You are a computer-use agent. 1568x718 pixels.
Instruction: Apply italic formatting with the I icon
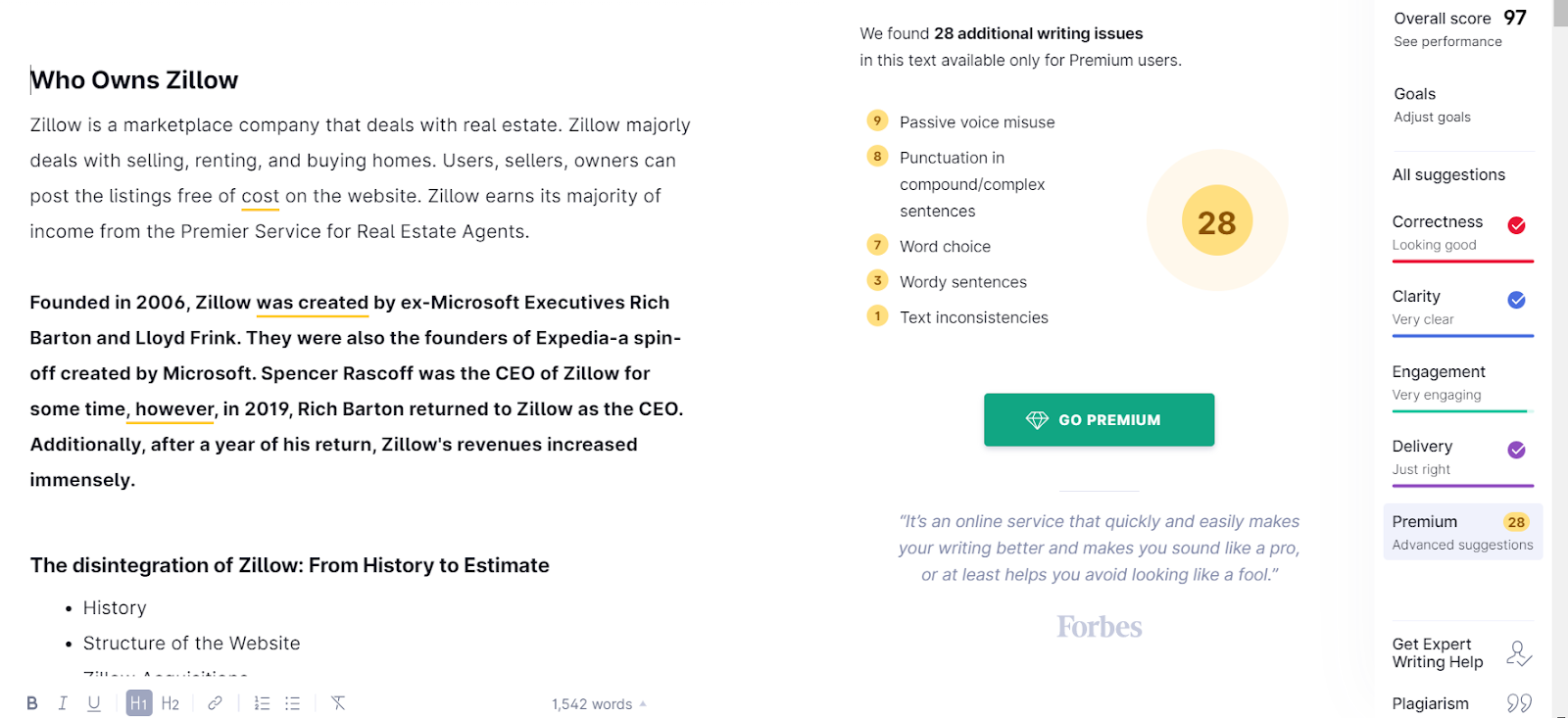(x=63, y=703)
